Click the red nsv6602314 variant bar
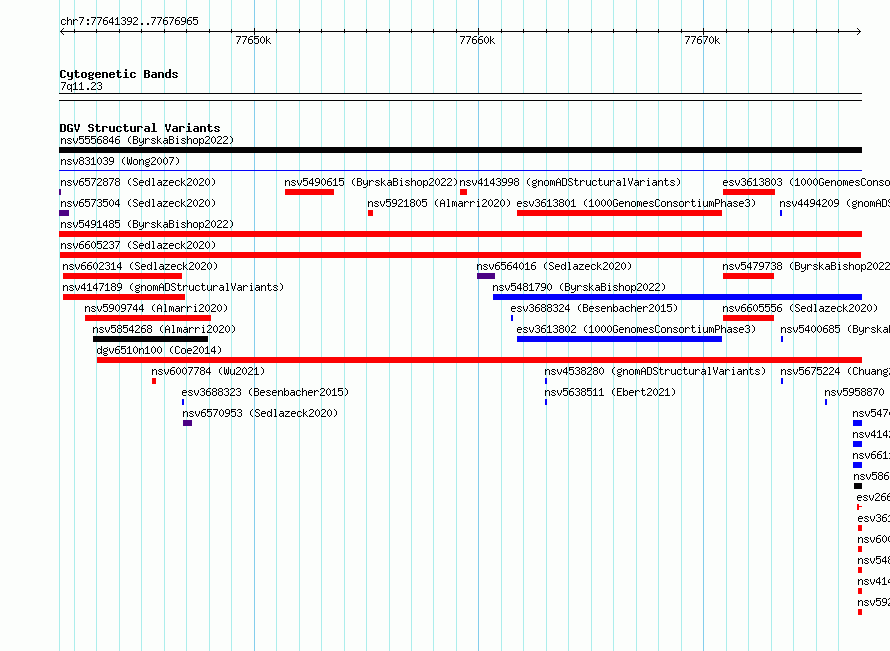The height and width of the screenshot is (651, 890). (123, 276)
